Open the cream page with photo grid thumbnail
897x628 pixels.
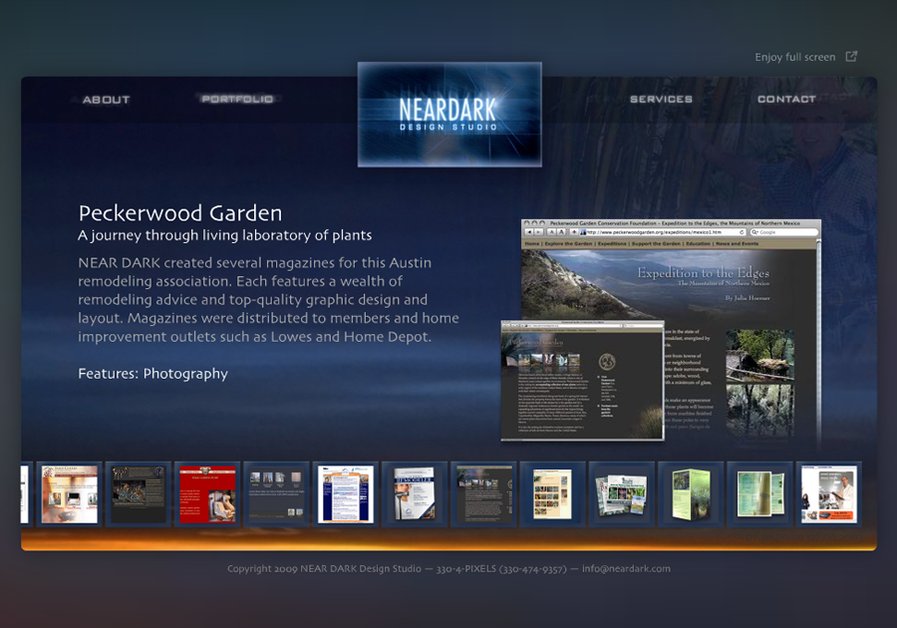(553, 494)
